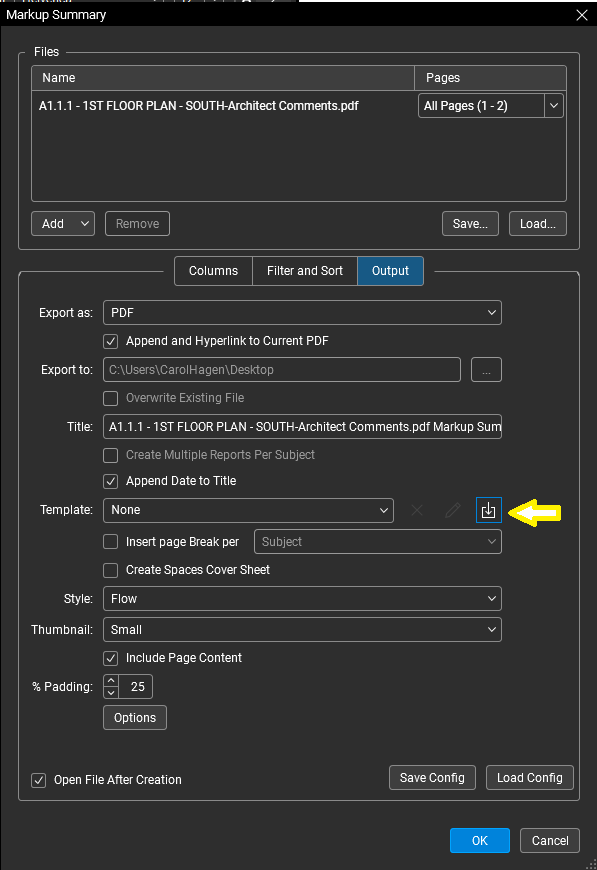Toggle Append and Hyperlink to Current PDF

(110, 341)
